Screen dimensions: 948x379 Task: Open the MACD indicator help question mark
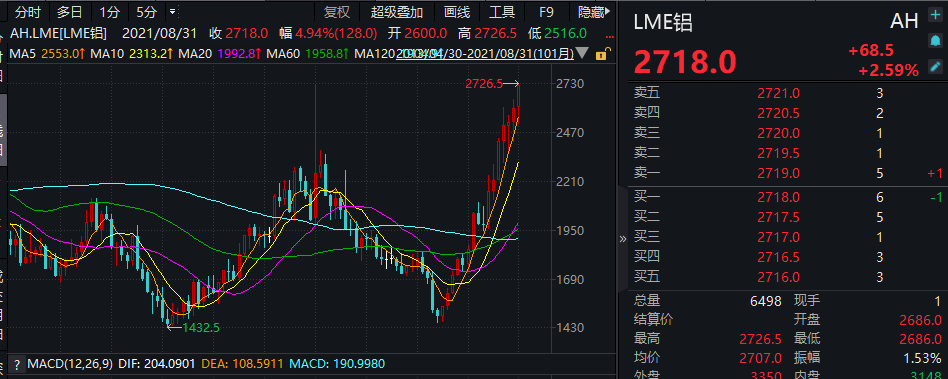(18, 364)
